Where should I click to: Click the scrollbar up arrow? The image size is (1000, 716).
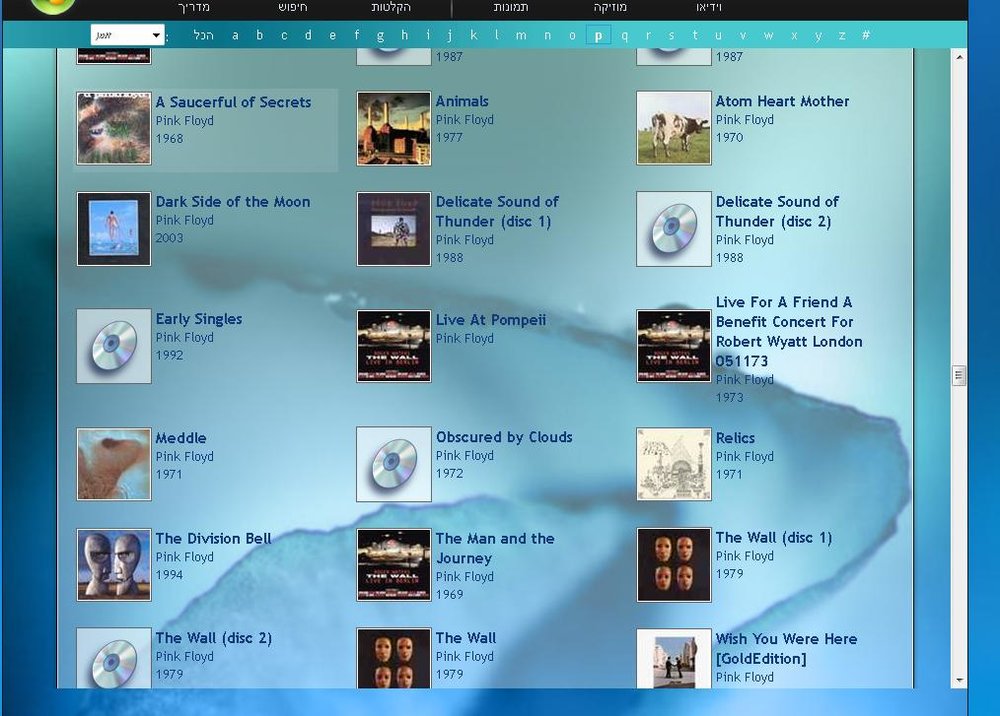point(959,57)
